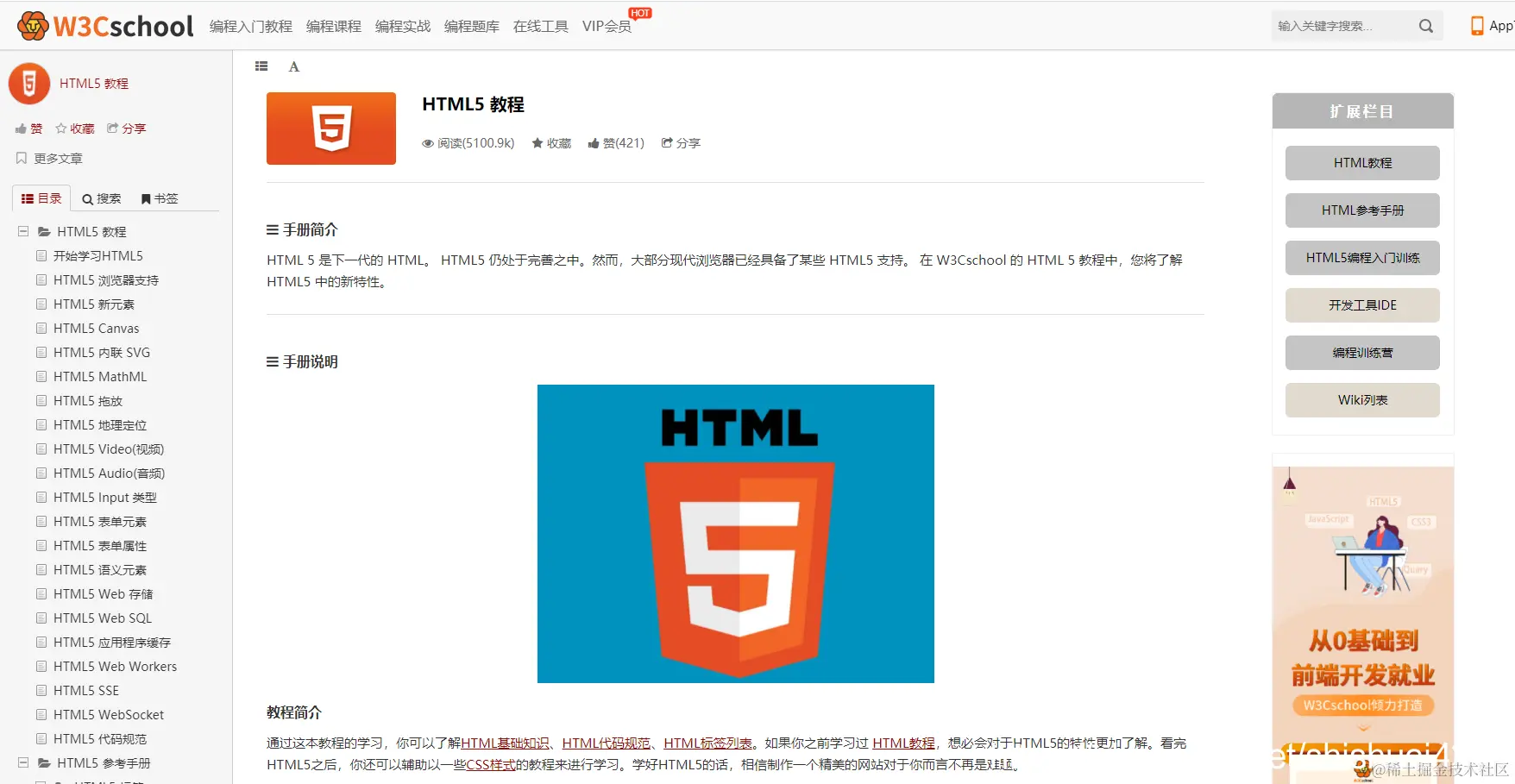Click the HTML参考手册 button
This screenshot has height=784, width=1515.
(1362, 210)
